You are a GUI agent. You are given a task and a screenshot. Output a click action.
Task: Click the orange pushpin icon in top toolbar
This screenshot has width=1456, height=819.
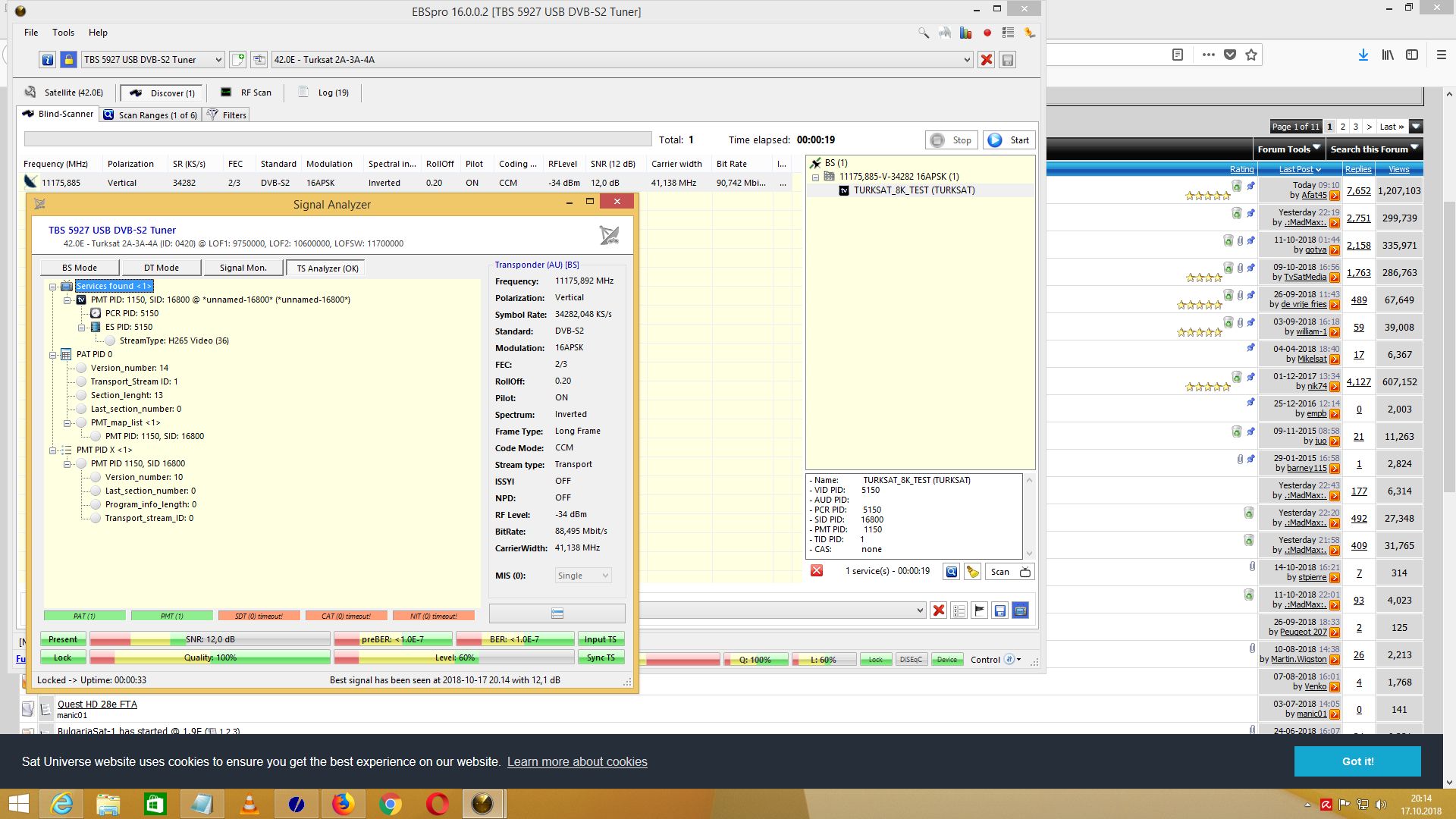1029,33
